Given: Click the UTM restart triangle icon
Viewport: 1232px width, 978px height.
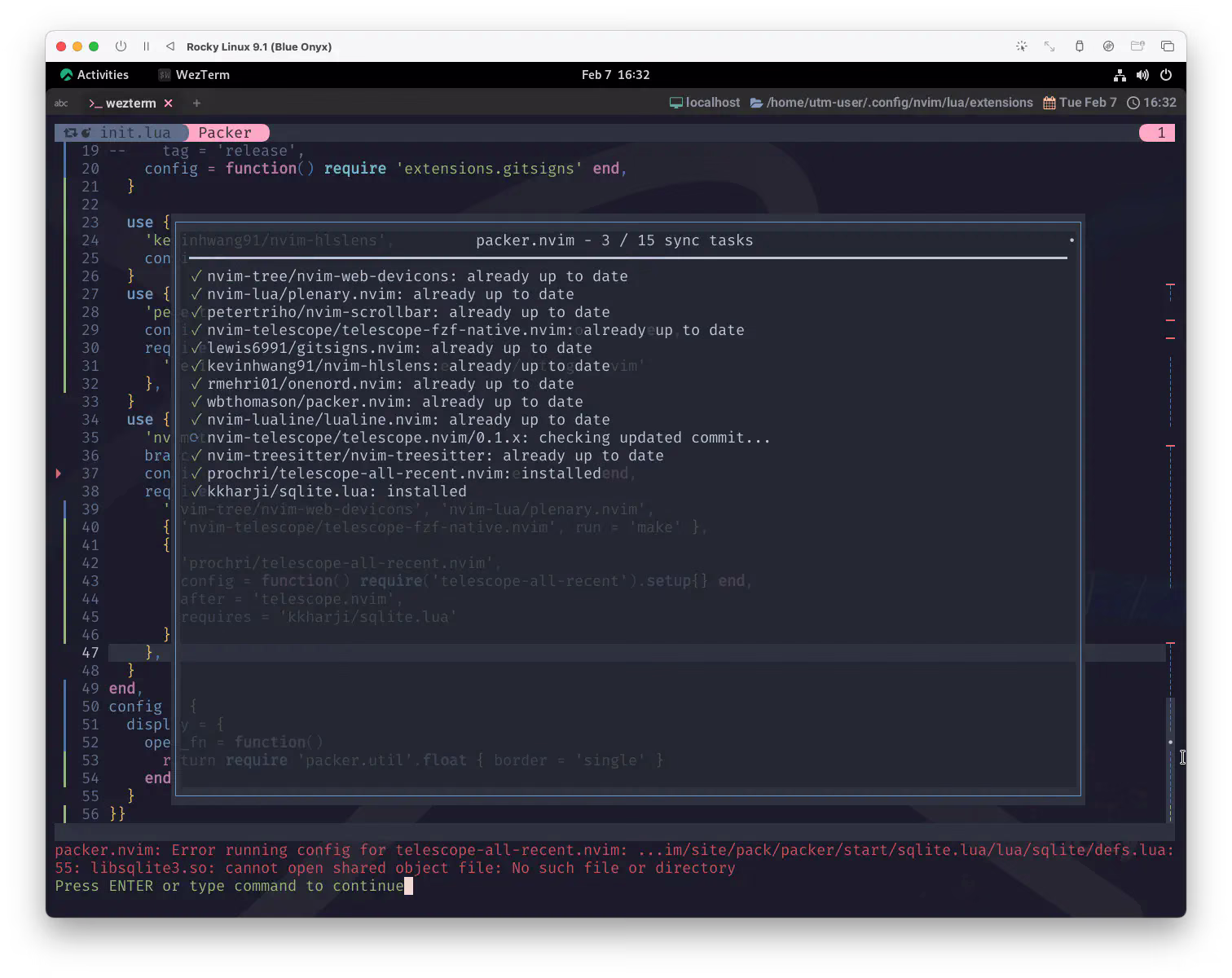Looking at the screenshot, I should (x=170, y=46).
